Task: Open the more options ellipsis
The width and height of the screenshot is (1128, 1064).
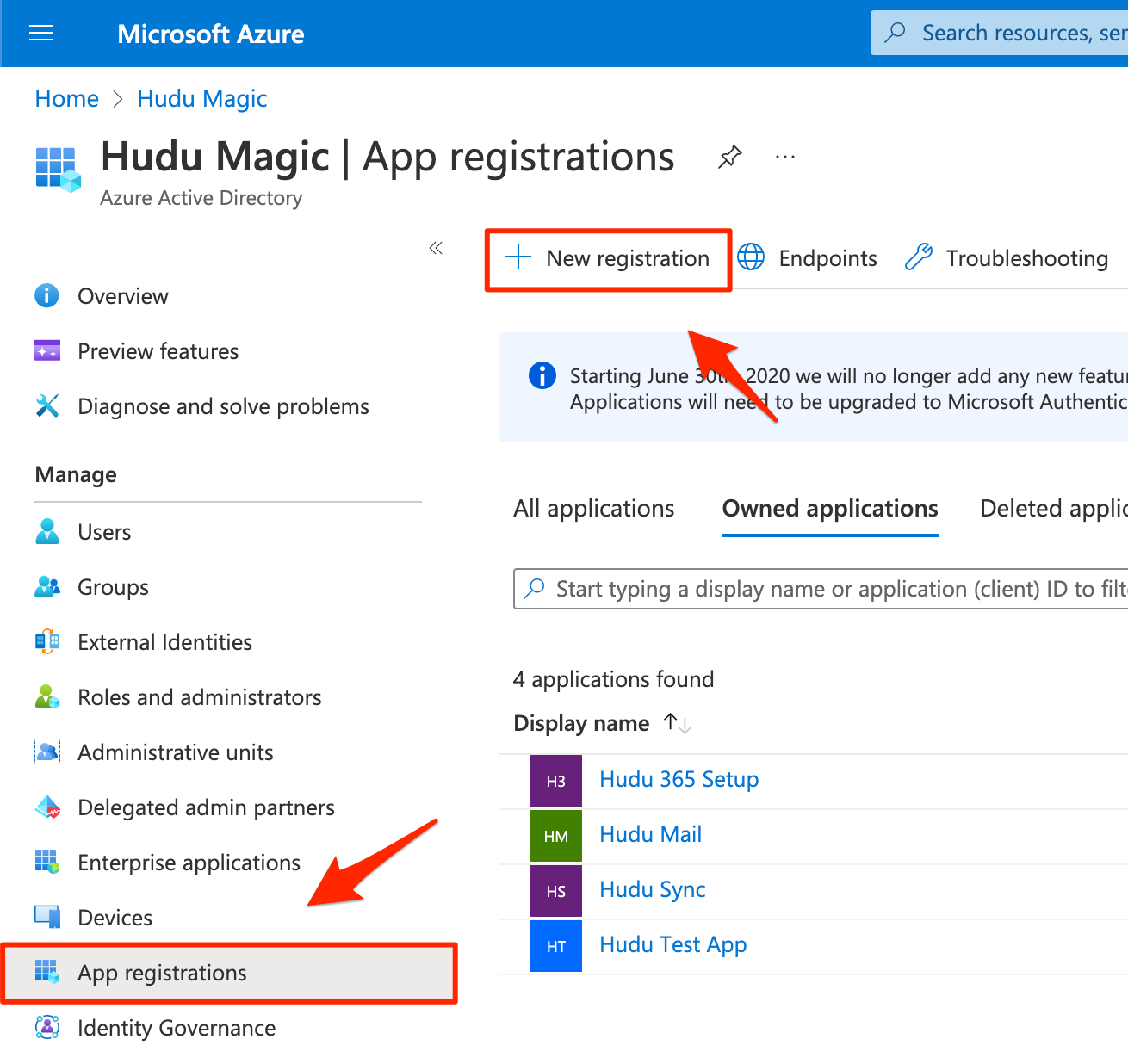Action: (785, 158)
